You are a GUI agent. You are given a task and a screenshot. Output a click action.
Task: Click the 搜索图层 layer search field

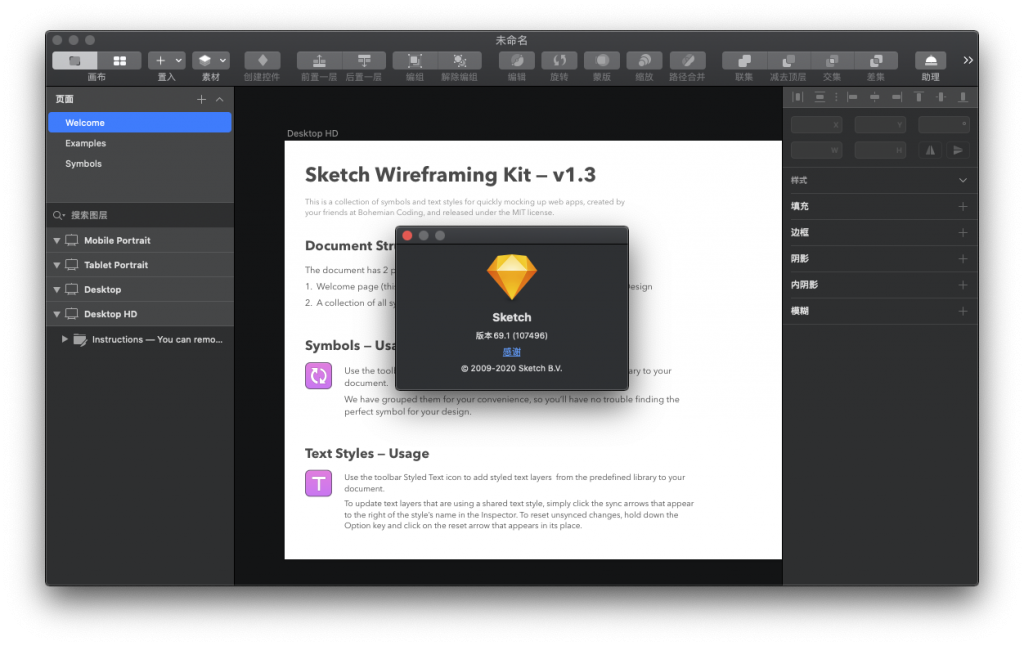pos(140,215)
